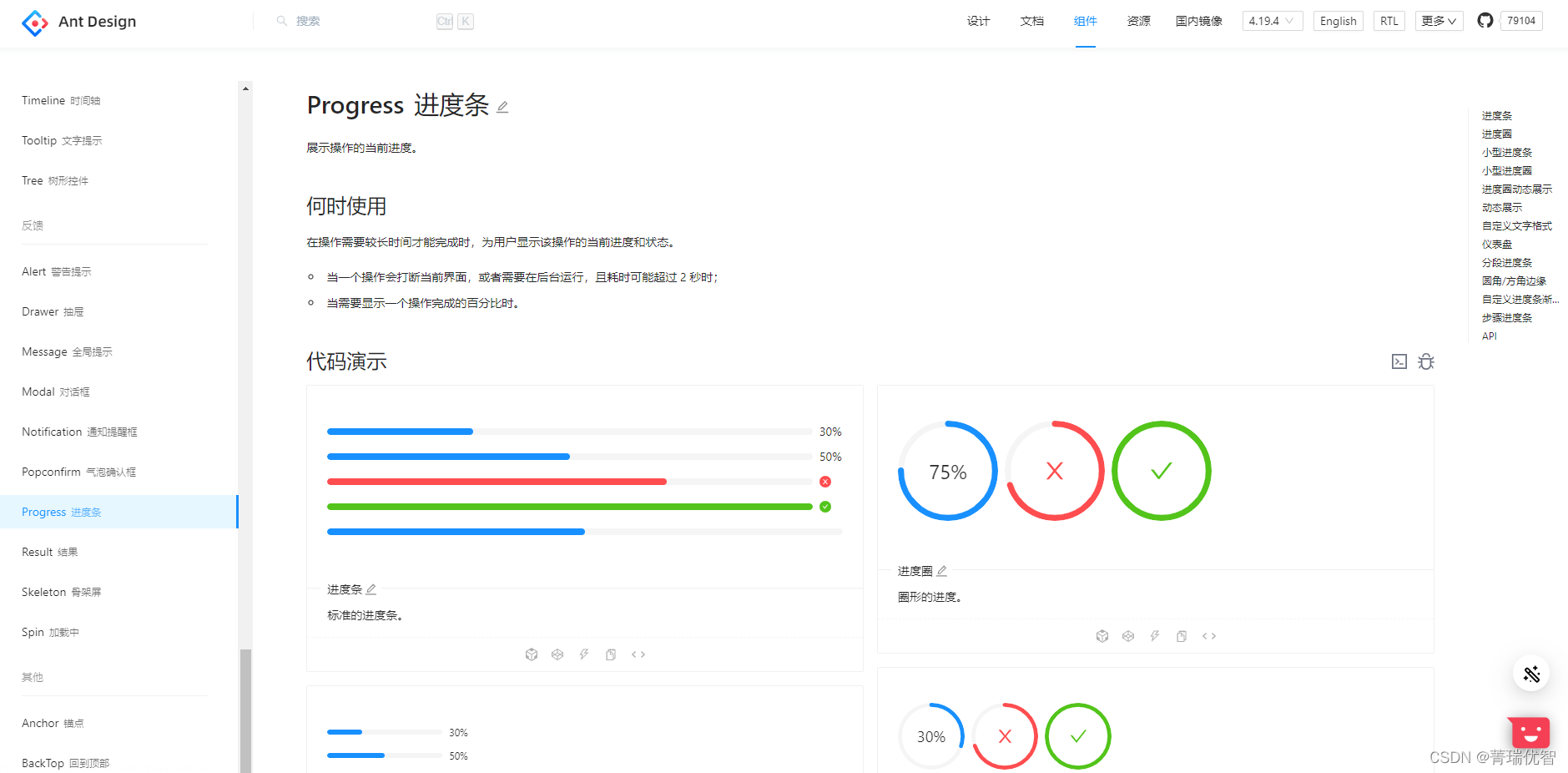
Task: Select the 组件 navigation tab
Action: click(x=1085, y=21)
